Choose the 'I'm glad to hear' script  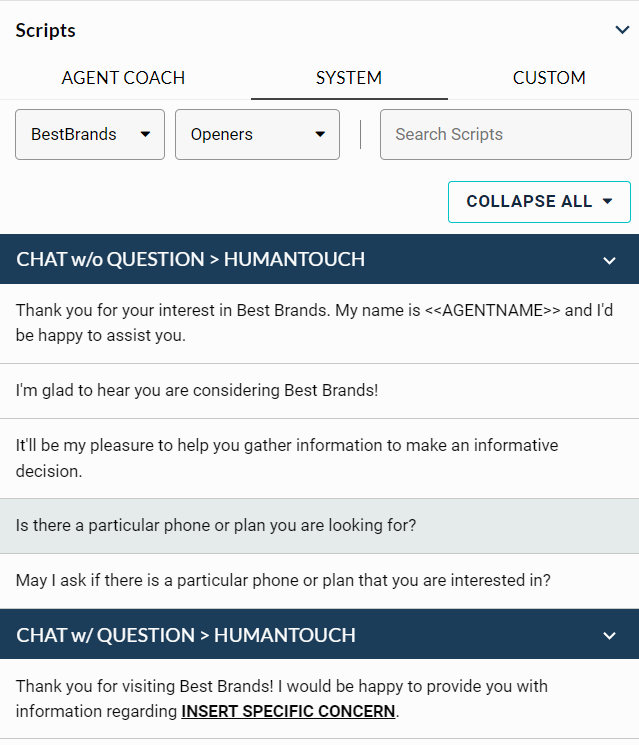point(197,390)
